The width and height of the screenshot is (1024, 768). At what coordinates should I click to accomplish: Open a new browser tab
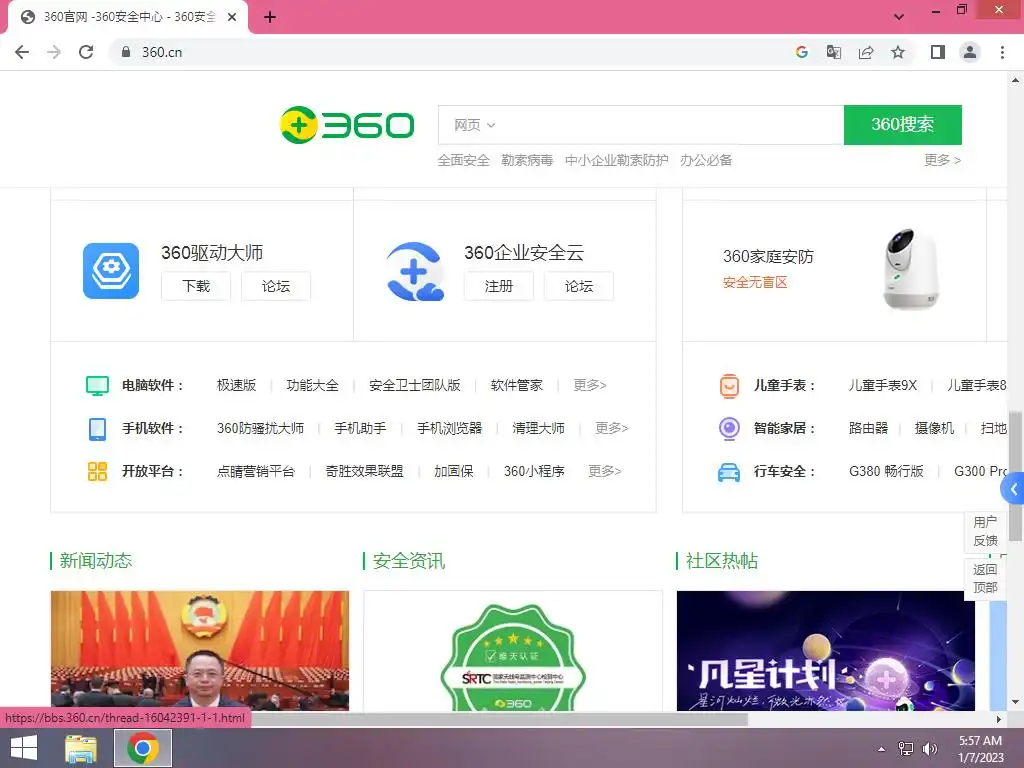tap(270, 18)
